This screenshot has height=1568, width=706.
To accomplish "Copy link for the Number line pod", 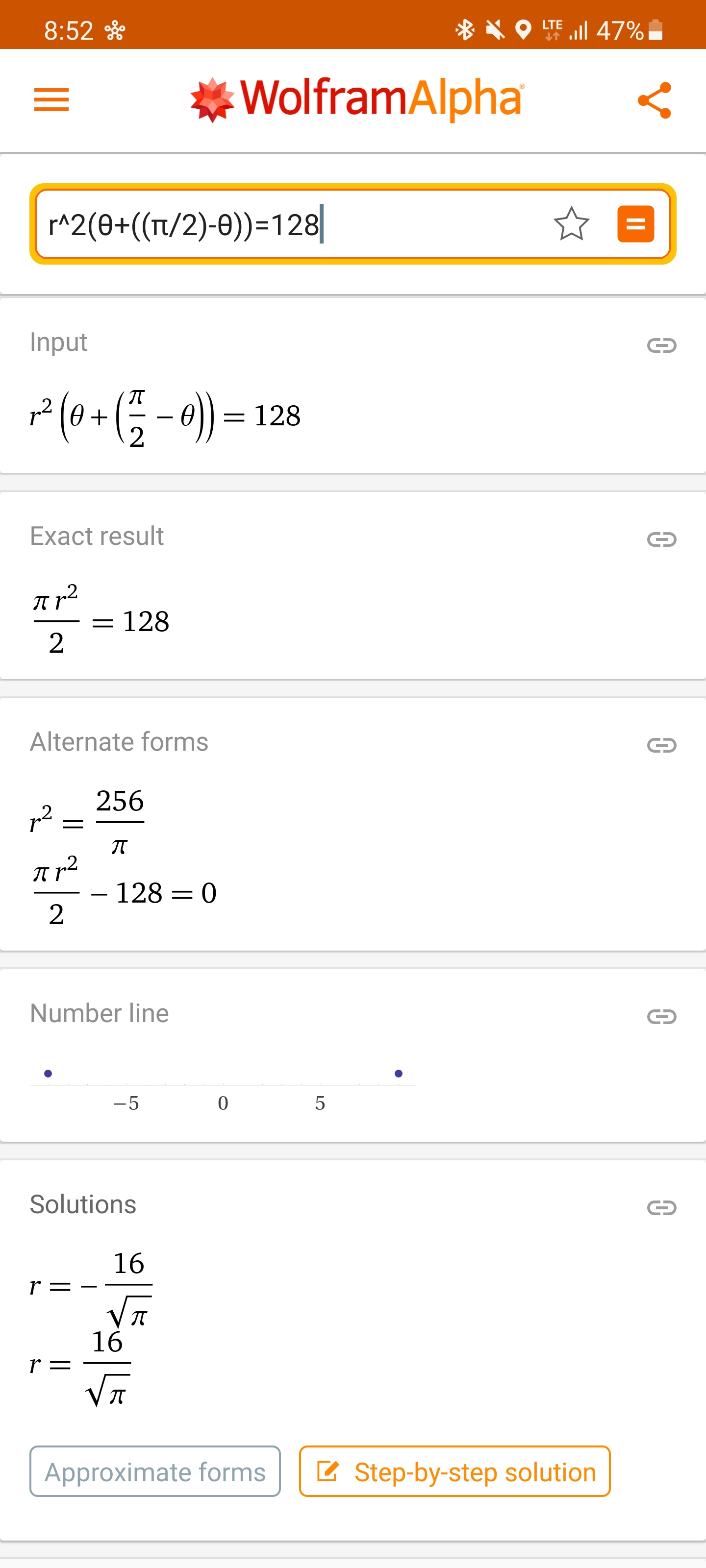I will click(661, 1016).
